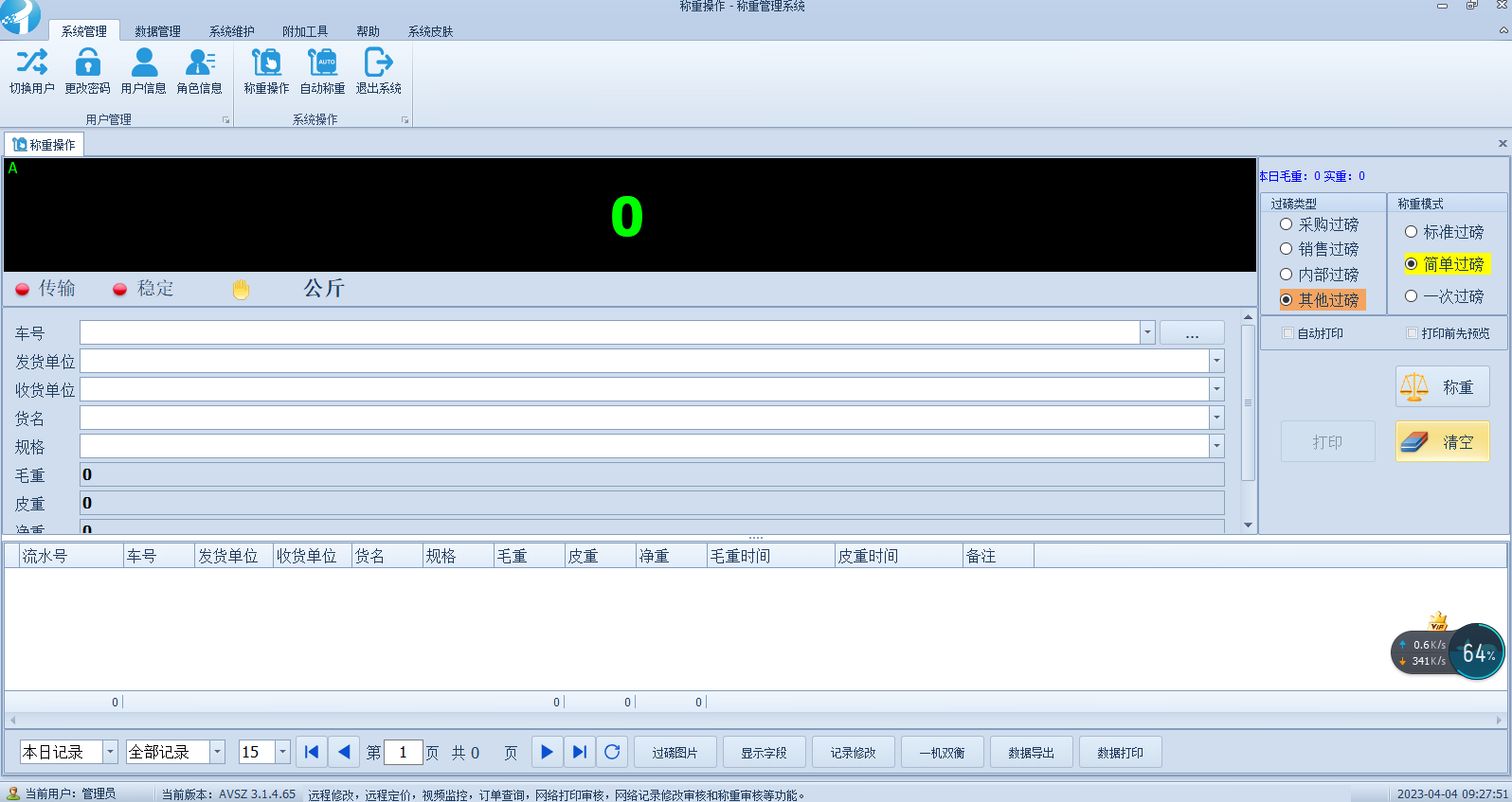Go to the next records page
The image size is (1512, 802).
547,752
